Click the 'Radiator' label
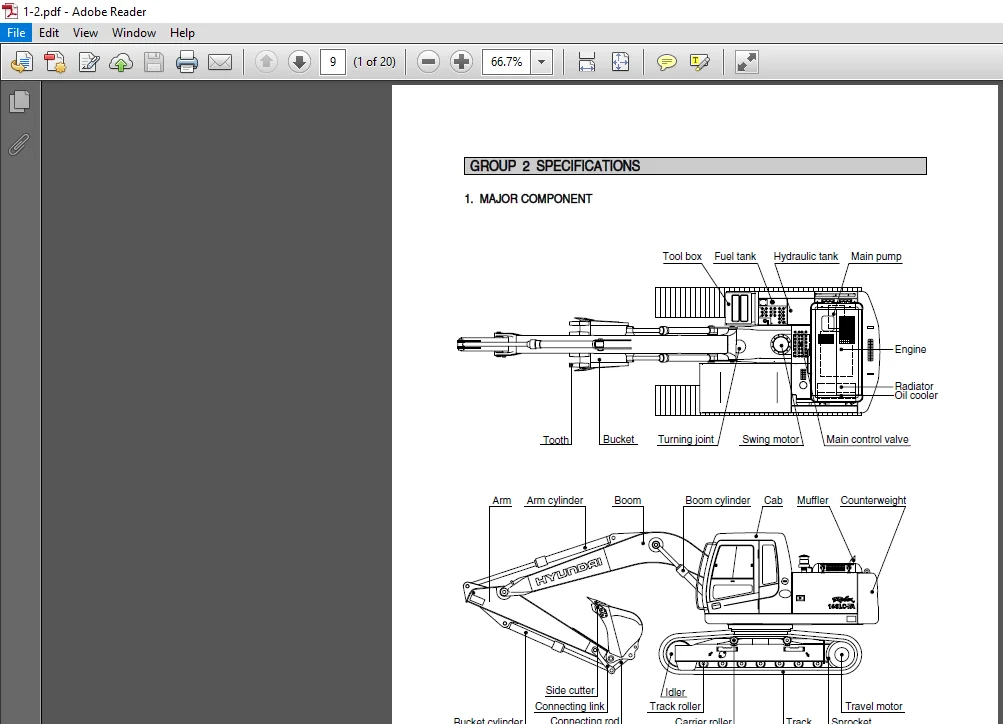This screenshot has width=1003, height=724. 913,386
